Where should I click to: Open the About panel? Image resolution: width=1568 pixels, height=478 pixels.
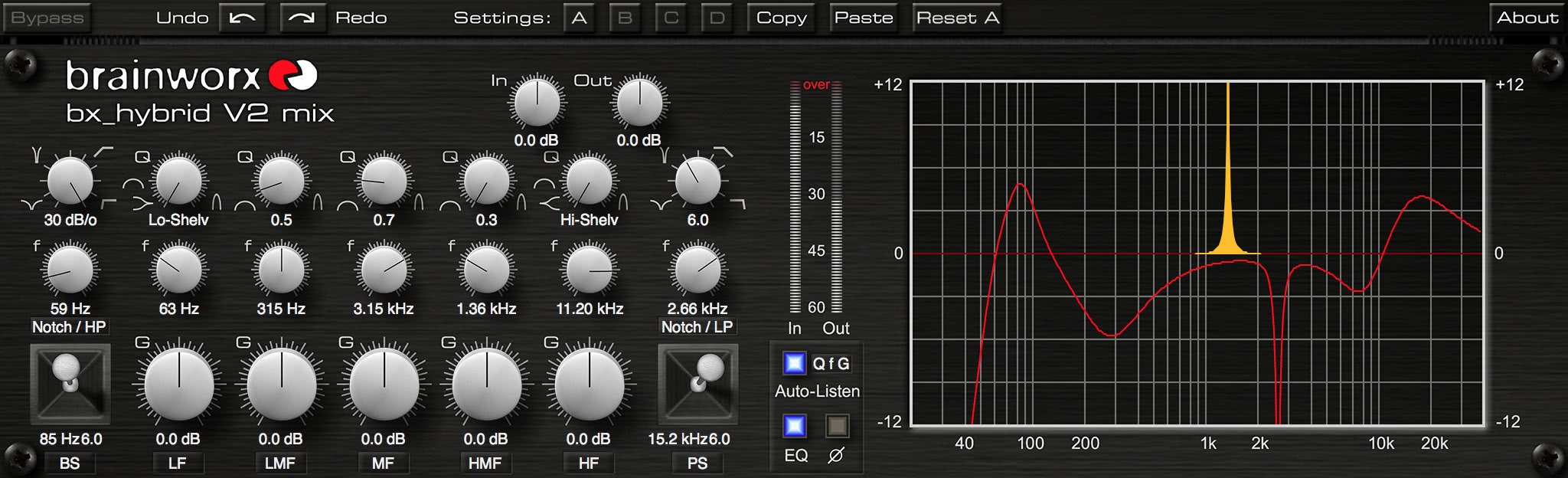pos(1527,18)
